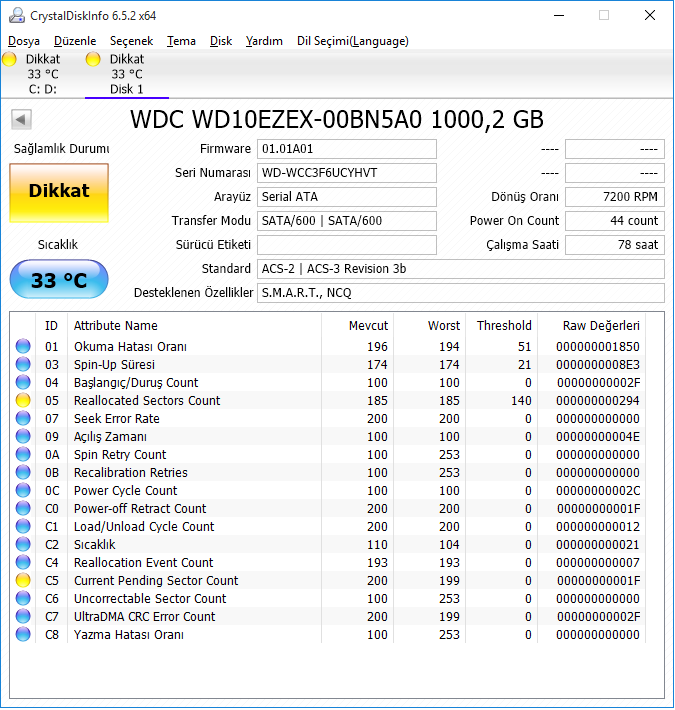This screenshot has width=675, height=710.
Task: Click the Desteklenen Özellikler field S.M.A.R.T., NCQ
Action: click(x=461, y=293)
